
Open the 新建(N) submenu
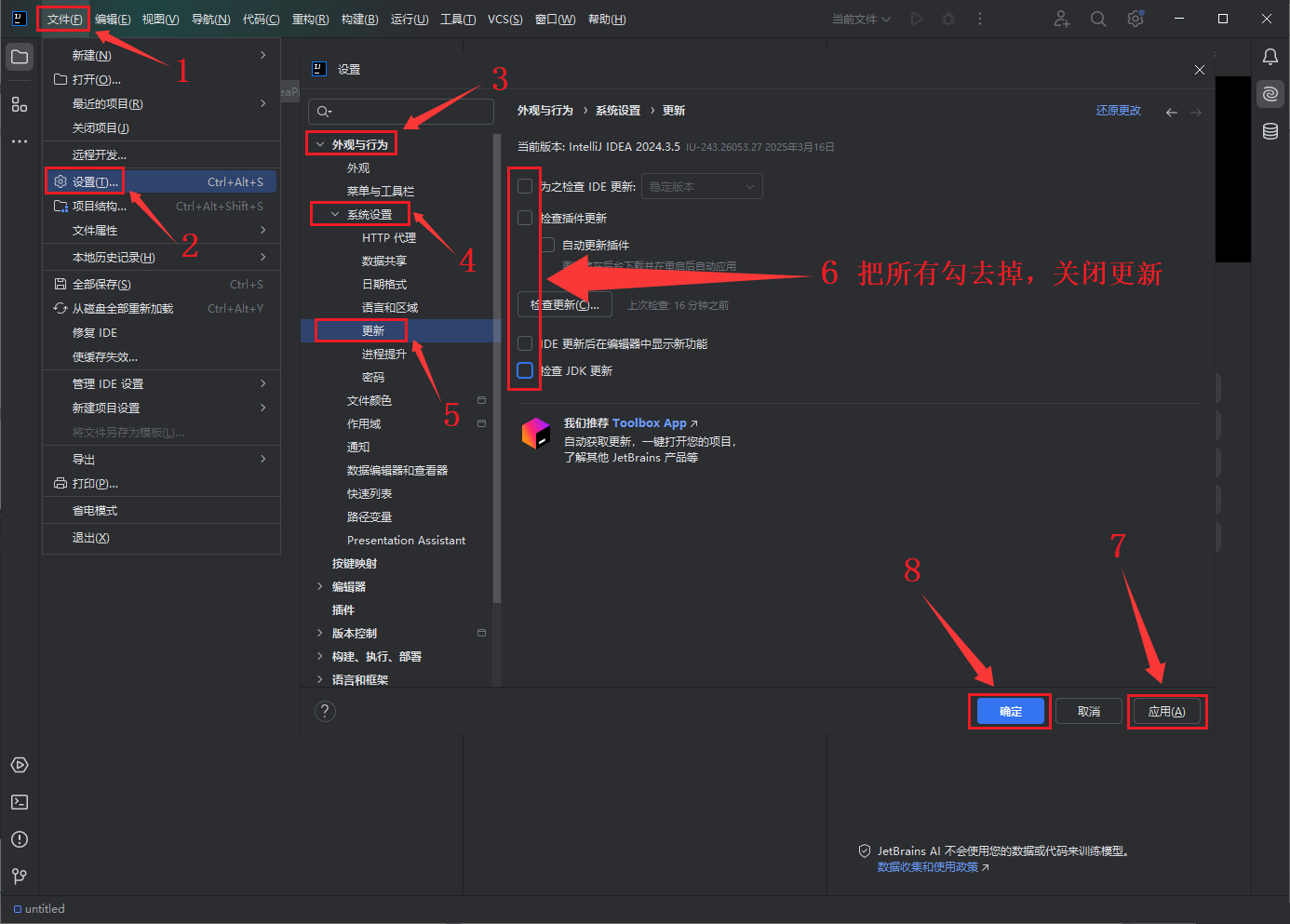coord(161,55)
